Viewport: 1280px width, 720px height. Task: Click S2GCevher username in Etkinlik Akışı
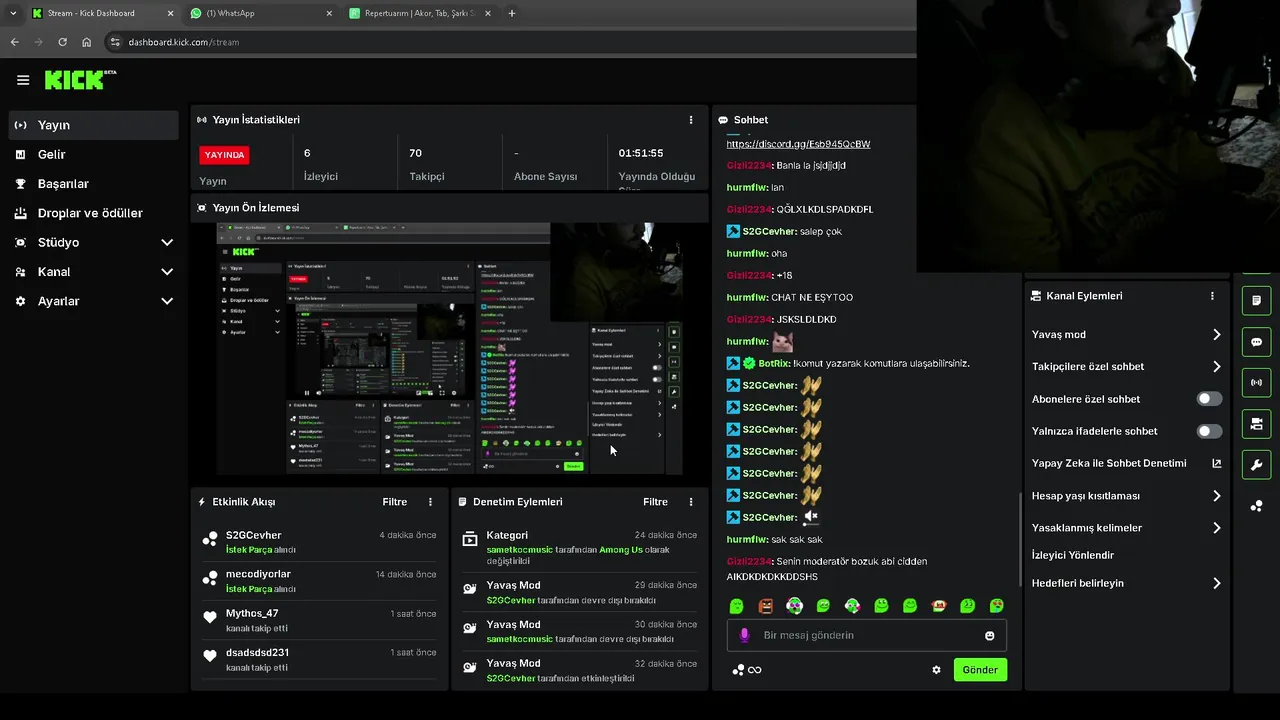point(253,535)
